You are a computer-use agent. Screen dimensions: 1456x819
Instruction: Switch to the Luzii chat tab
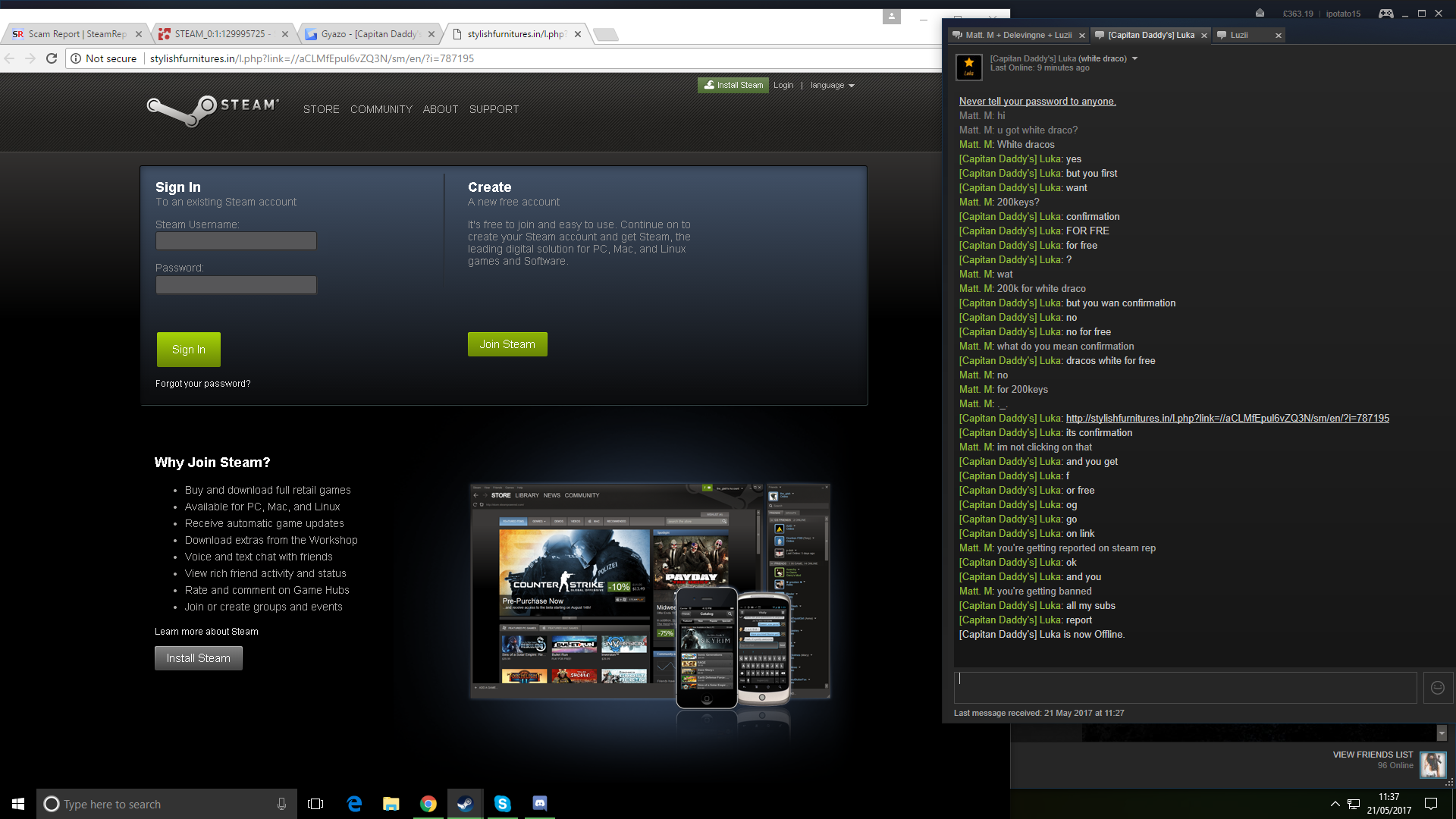(x=1239, y=35)
